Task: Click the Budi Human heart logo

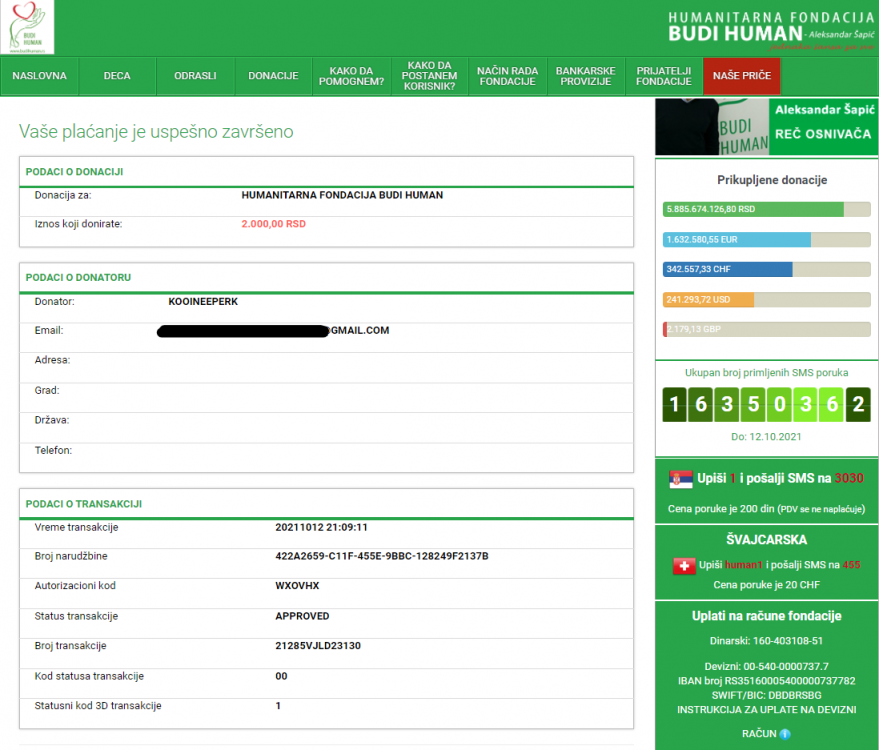Action: pyautogui.click(x=28, y=27)
